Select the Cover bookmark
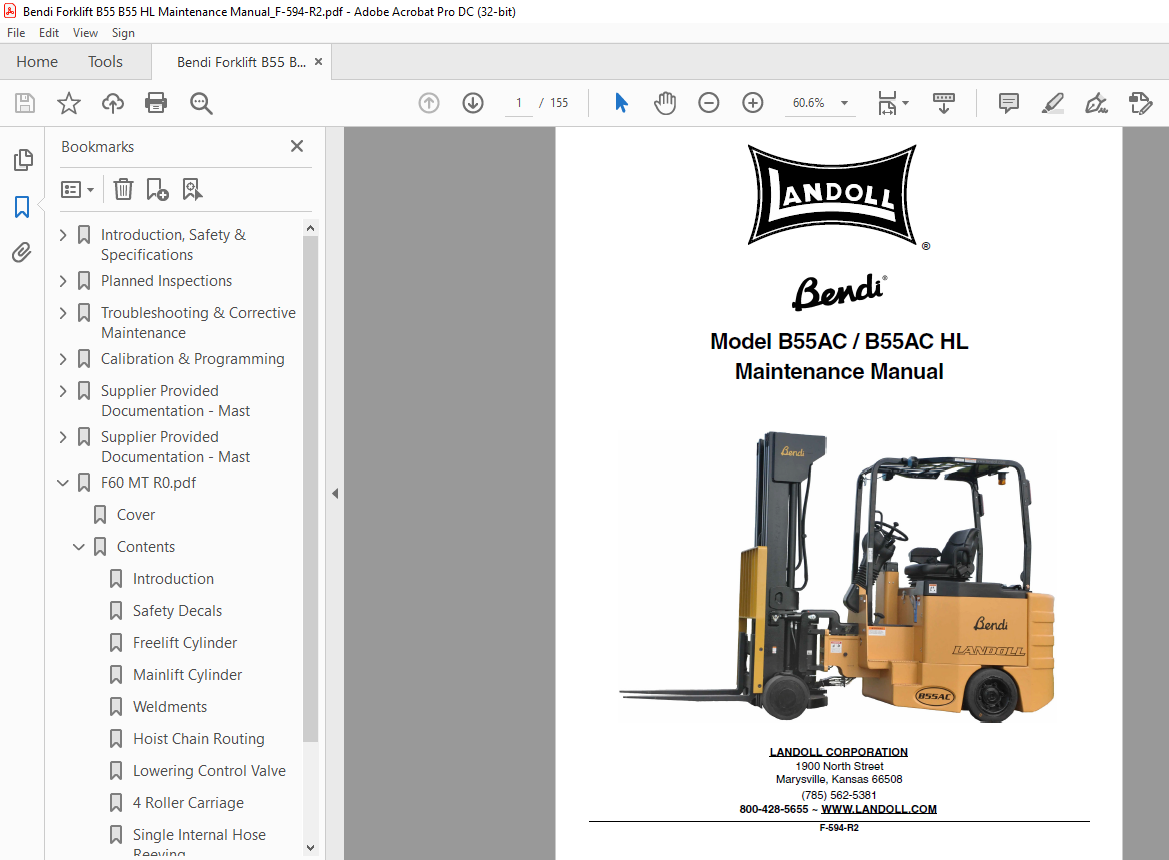The height and width of the screenshot is (860, 1169). click(x=136, y=515)
